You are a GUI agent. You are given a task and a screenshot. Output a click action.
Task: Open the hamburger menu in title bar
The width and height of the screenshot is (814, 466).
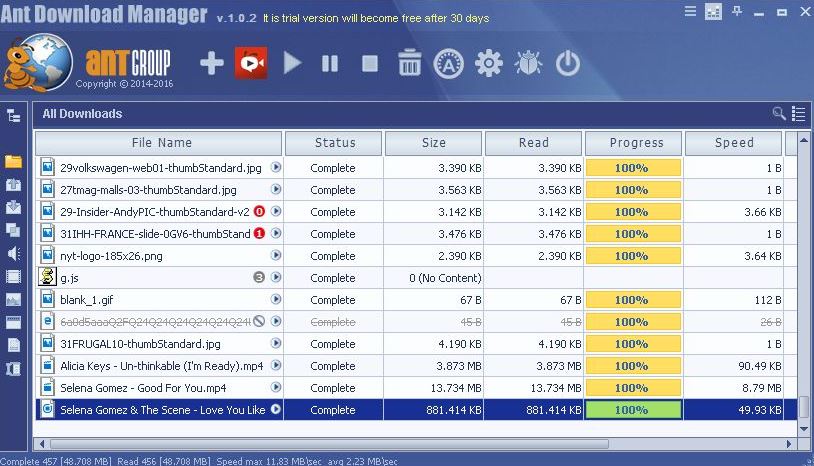click(690, 11)
